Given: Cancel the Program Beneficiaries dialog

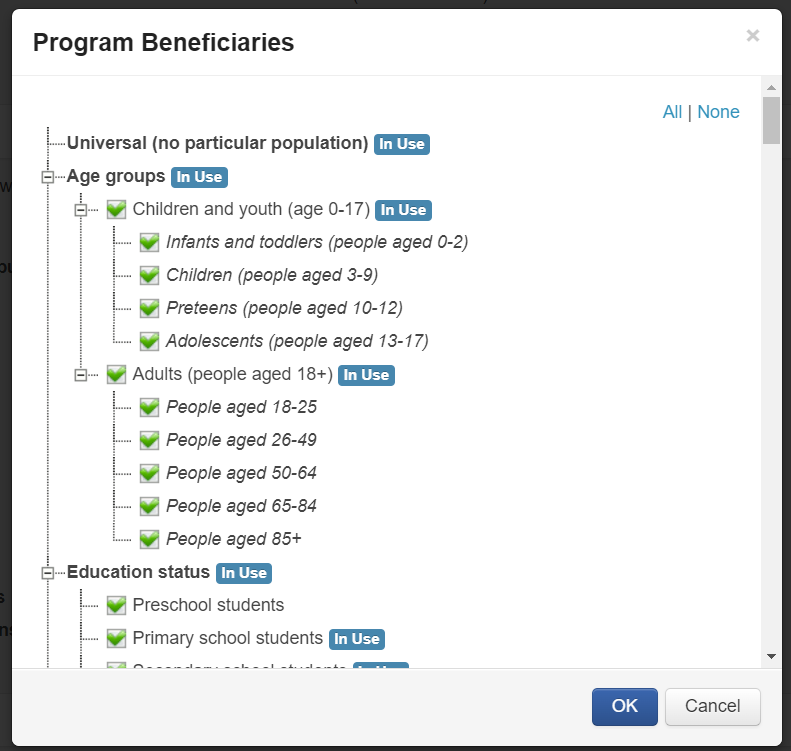Looking at the screenshot, I should (x=712, y=706).
